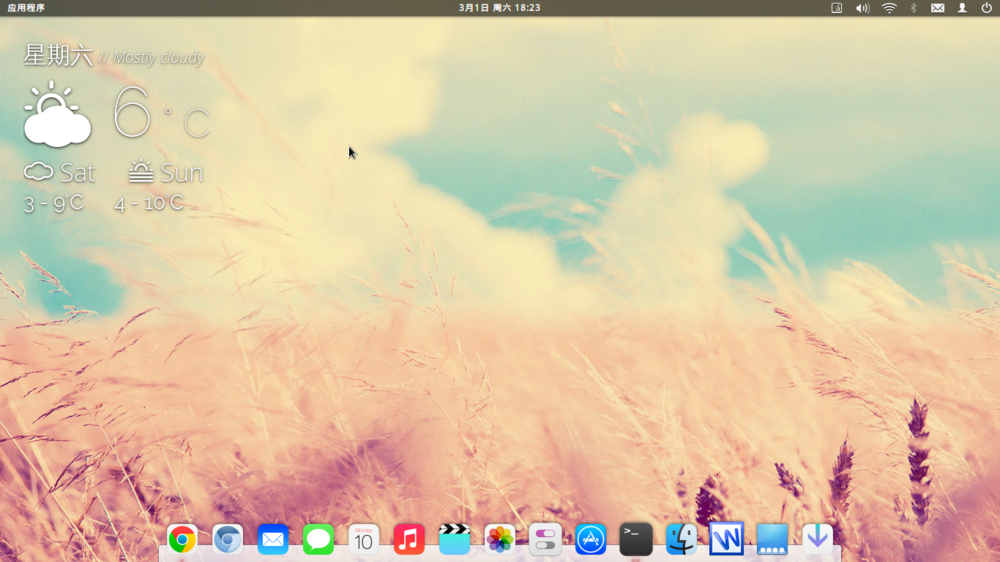Image resolution: width=1000 pixels, height=562 pixels.
Task: Launch the App Store from dock
Action: [x=591, y=540]
